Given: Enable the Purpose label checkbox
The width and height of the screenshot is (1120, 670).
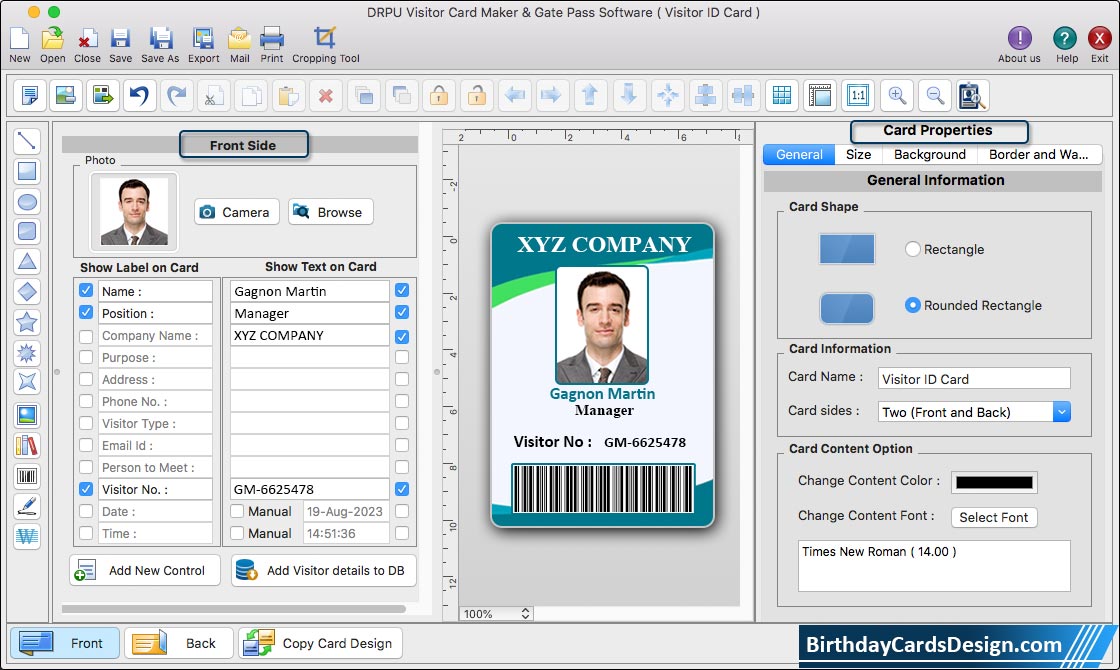Looking at the screenshot, I should tap(86, 357).
